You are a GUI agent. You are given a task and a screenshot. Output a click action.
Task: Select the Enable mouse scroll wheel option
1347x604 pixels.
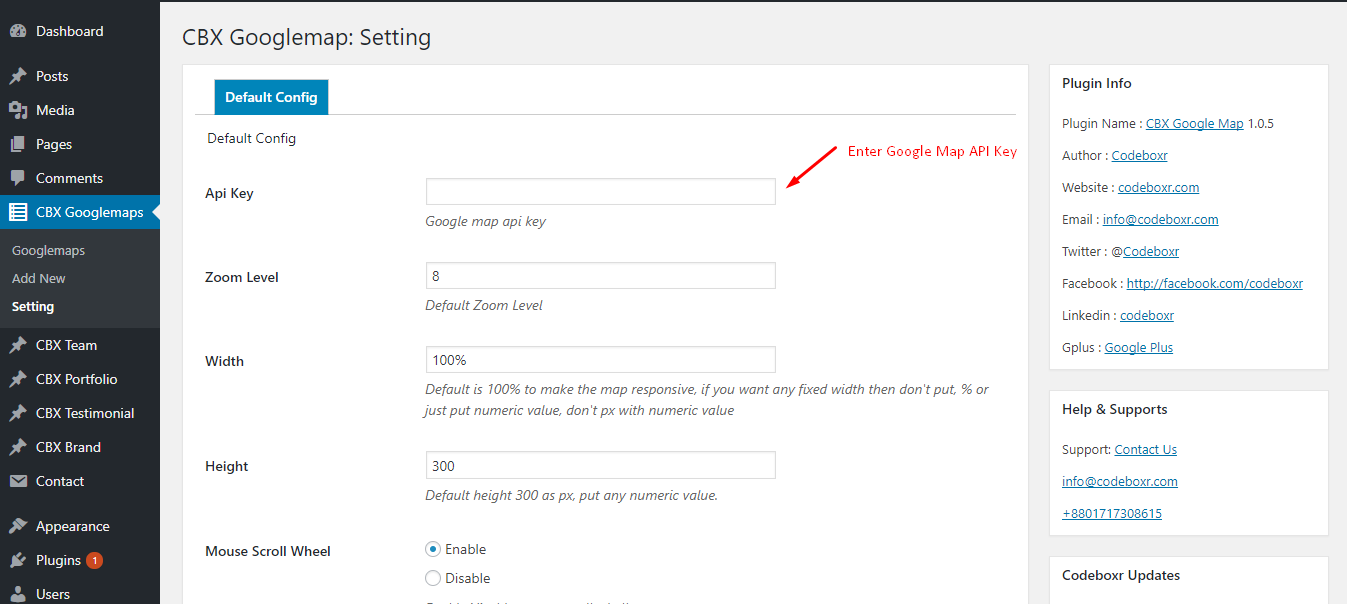(433, 549)
